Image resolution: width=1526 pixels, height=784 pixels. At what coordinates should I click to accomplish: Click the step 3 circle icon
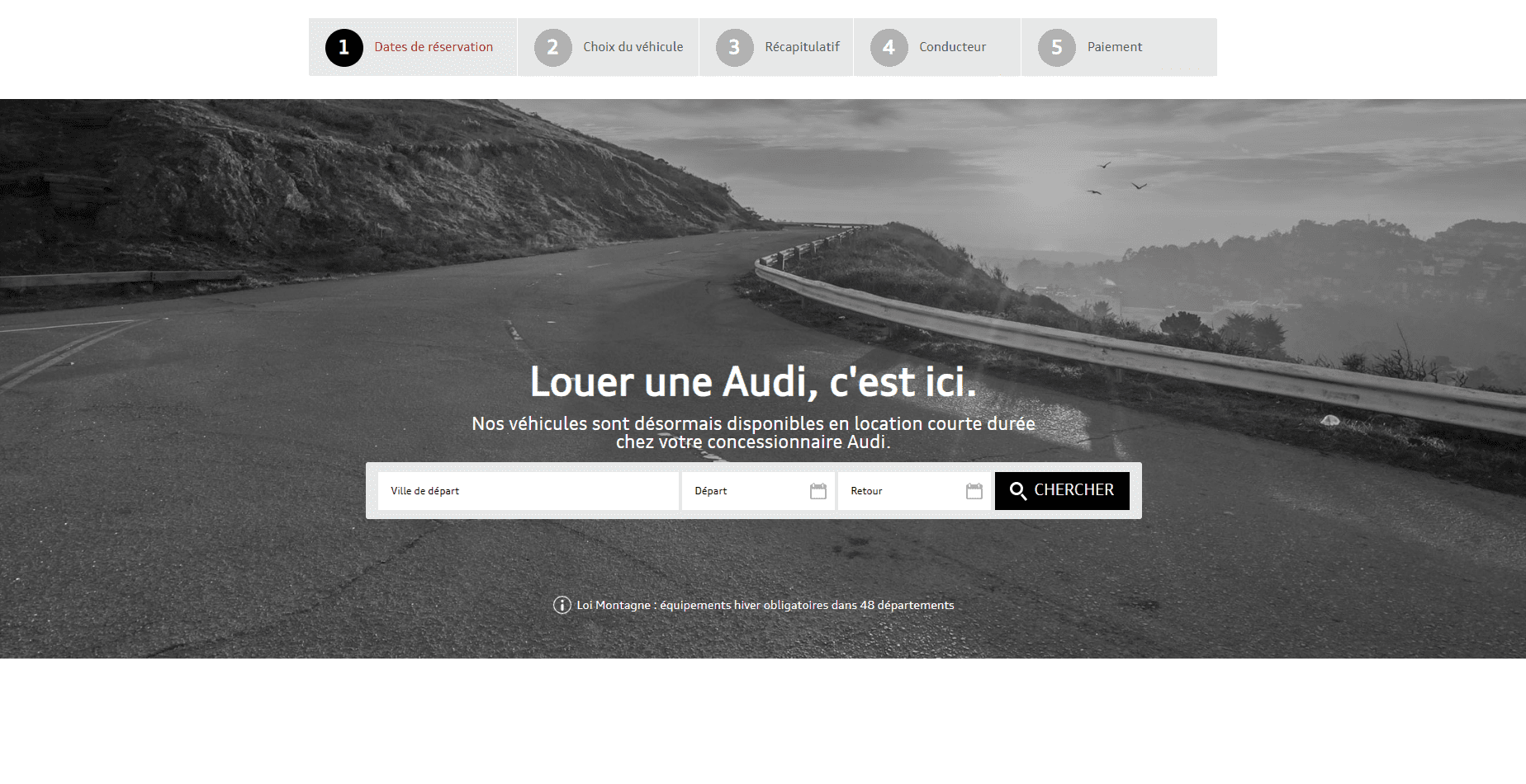735,48
